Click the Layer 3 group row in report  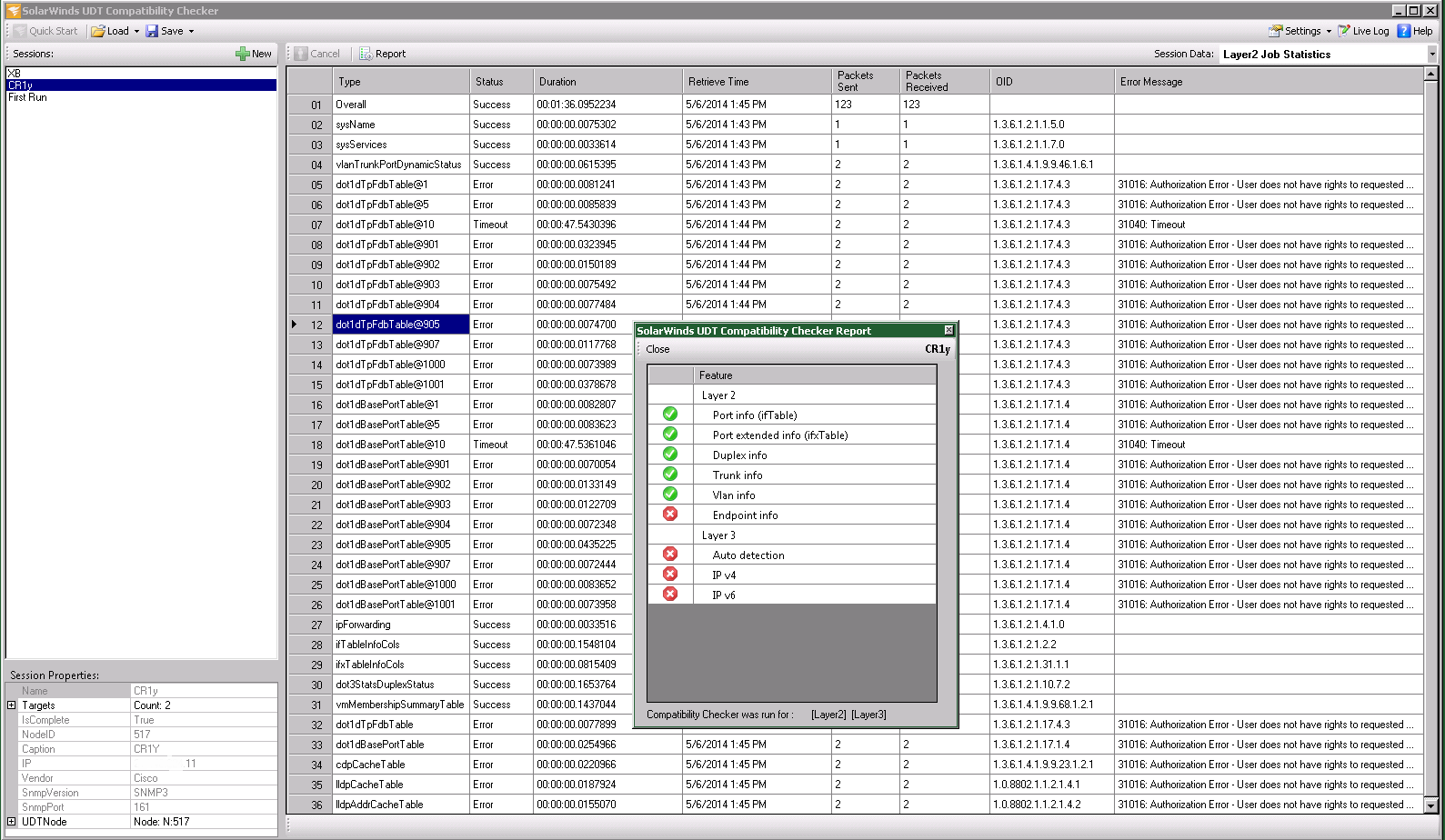point(792,535)
